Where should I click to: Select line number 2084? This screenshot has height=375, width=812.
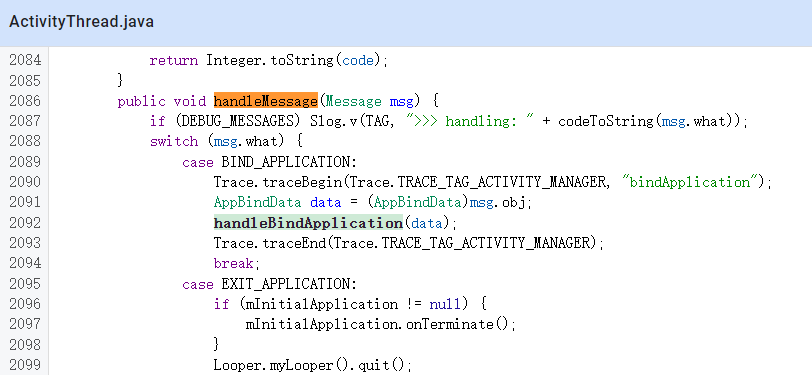coord(25,60)
